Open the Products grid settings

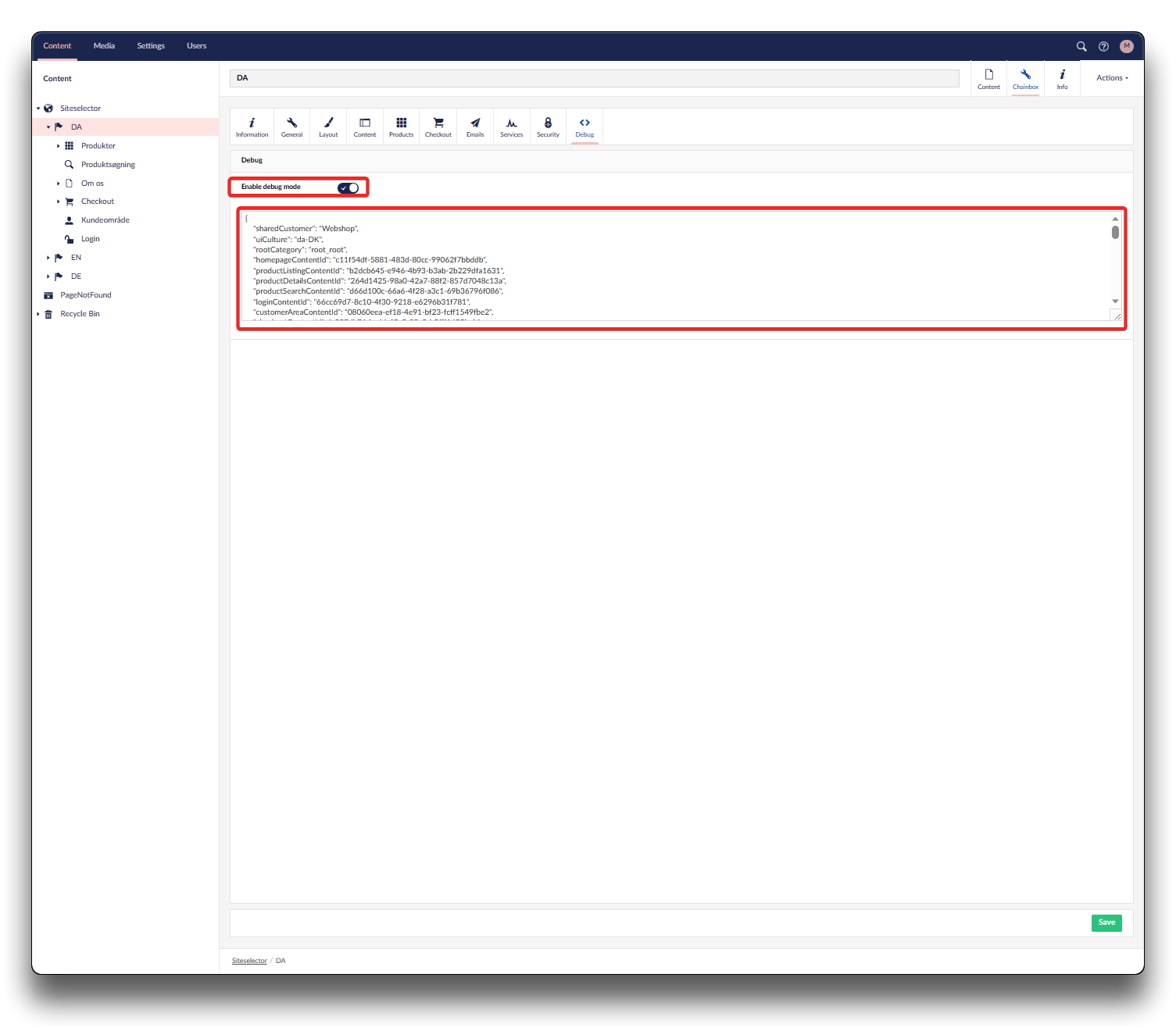[x=401, y=127]
